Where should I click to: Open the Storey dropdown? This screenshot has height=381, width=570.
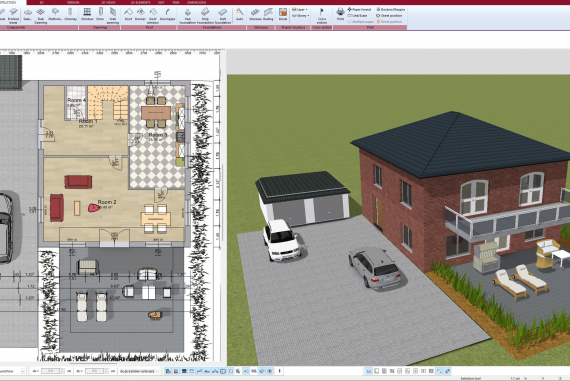[300, 16]
